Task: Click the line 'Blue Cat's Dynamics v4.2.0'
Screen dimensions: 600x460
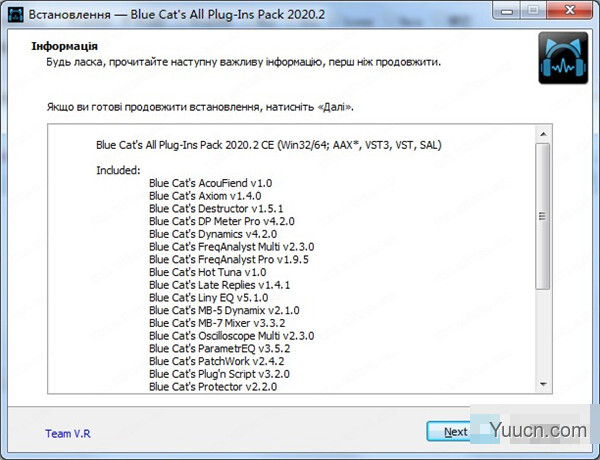Action: pyautogui.click(x=213, y=234)
